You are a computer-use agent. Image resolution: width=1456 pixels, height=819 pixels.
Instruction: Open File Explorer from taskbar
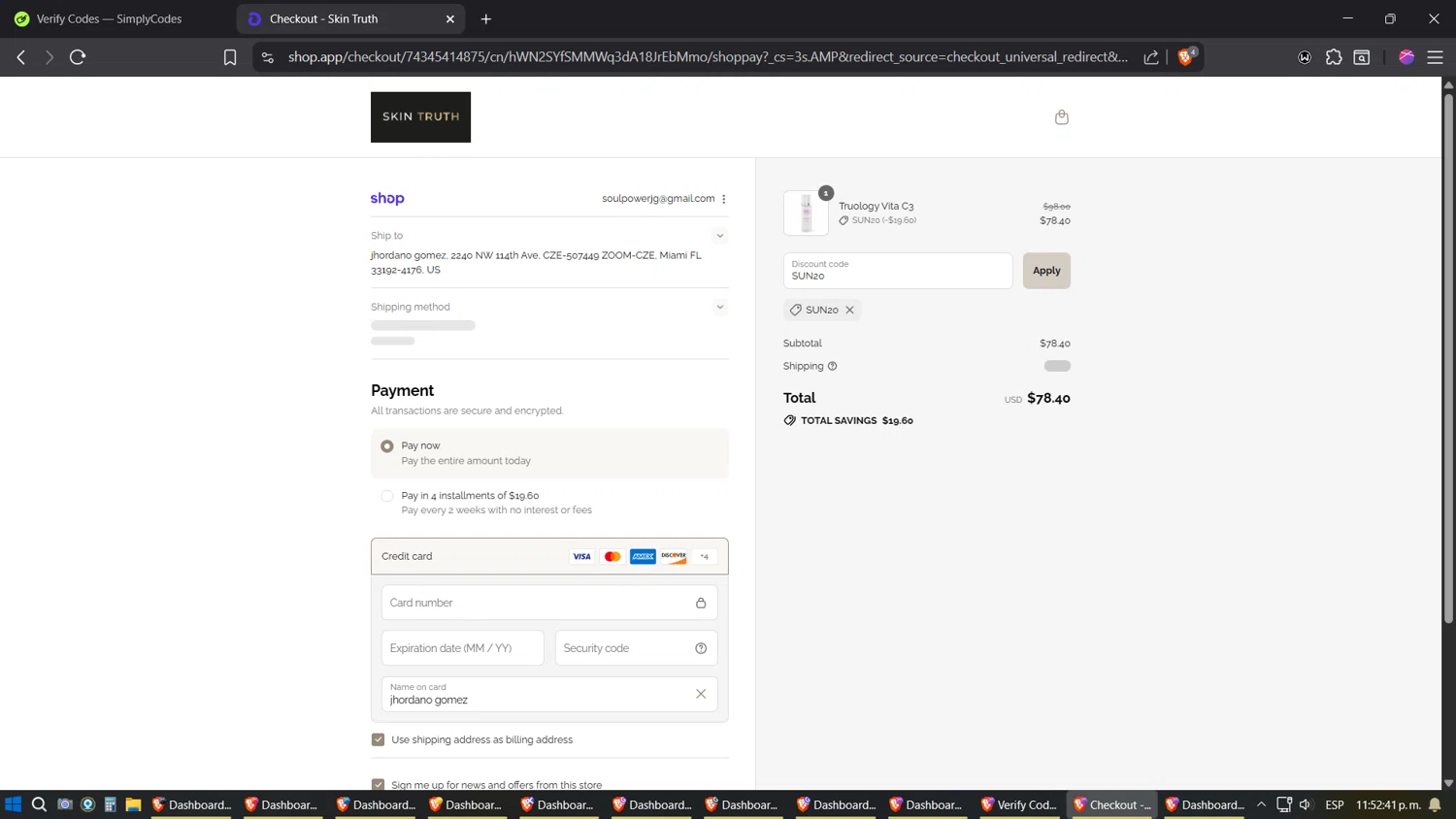point(133,804)
